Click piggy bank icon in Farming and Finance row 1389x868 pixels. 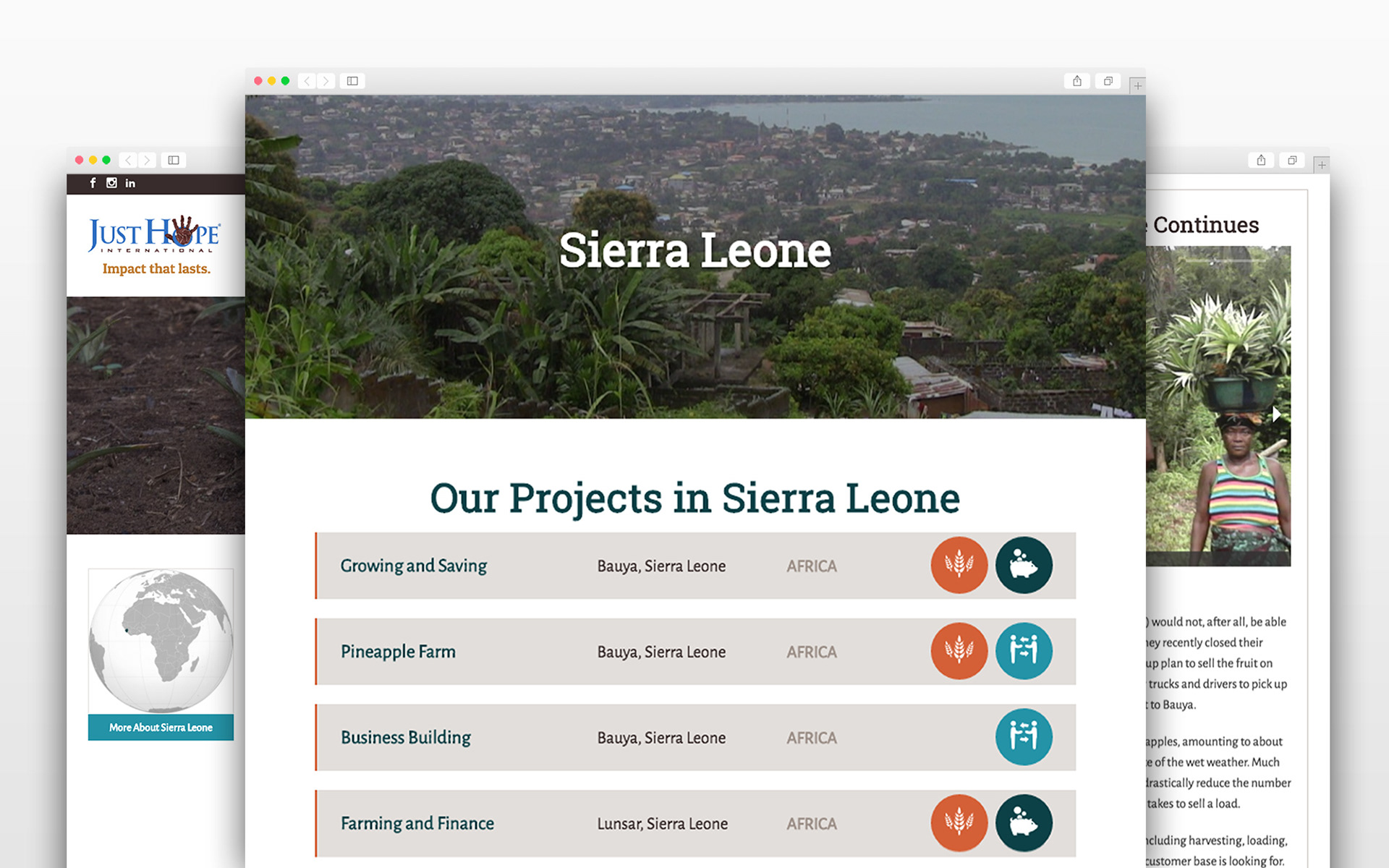coord(1024,822)
